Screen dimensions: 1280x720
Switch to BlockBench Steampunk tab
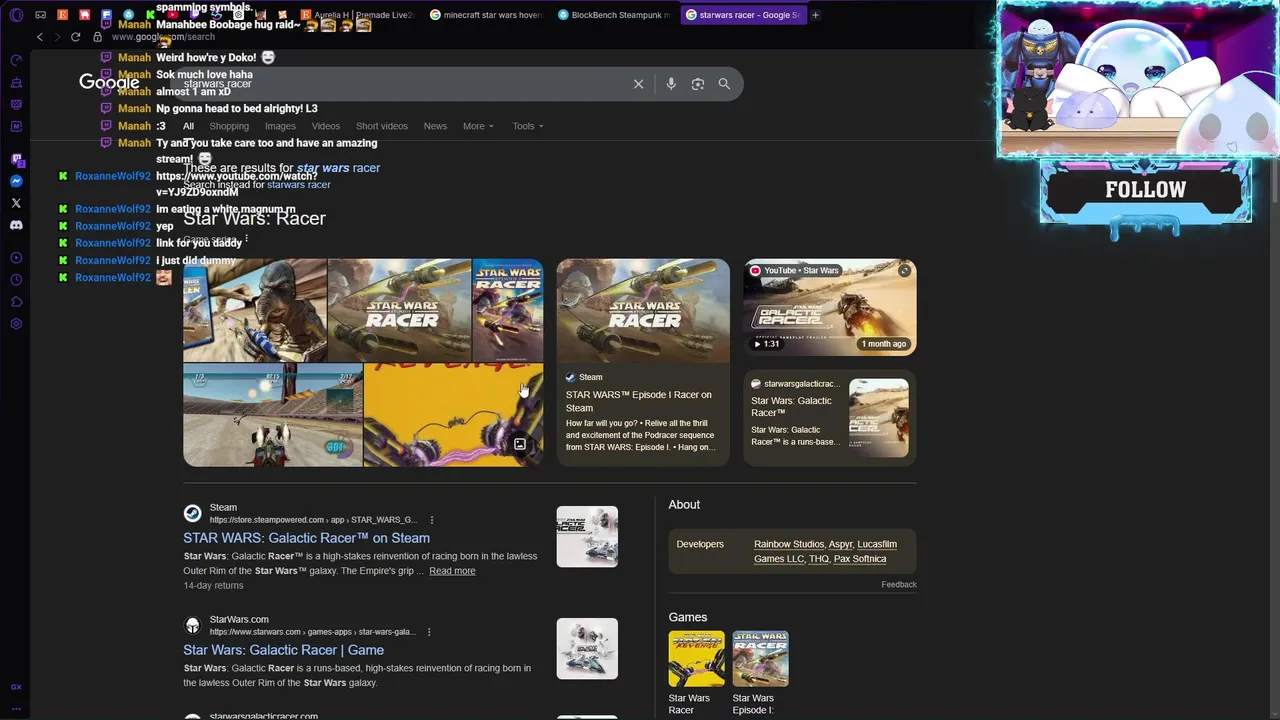(613, 15)
